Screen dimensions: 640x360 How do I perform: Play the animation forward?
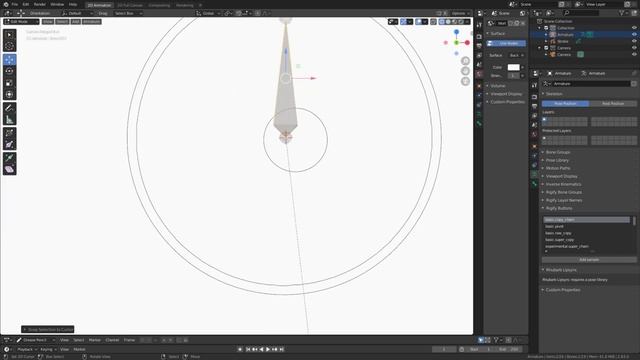[x=268, y=349]
